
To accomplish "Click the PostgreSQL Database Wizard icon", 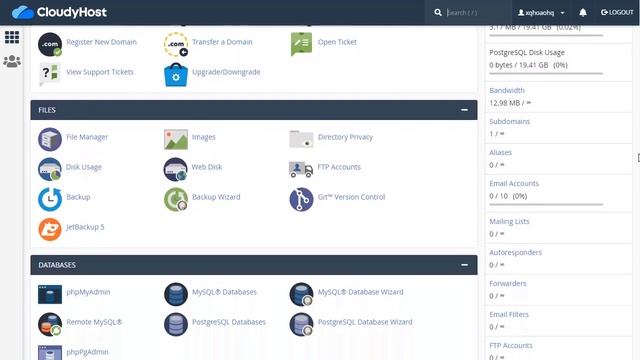I will [x=301, y=324].
